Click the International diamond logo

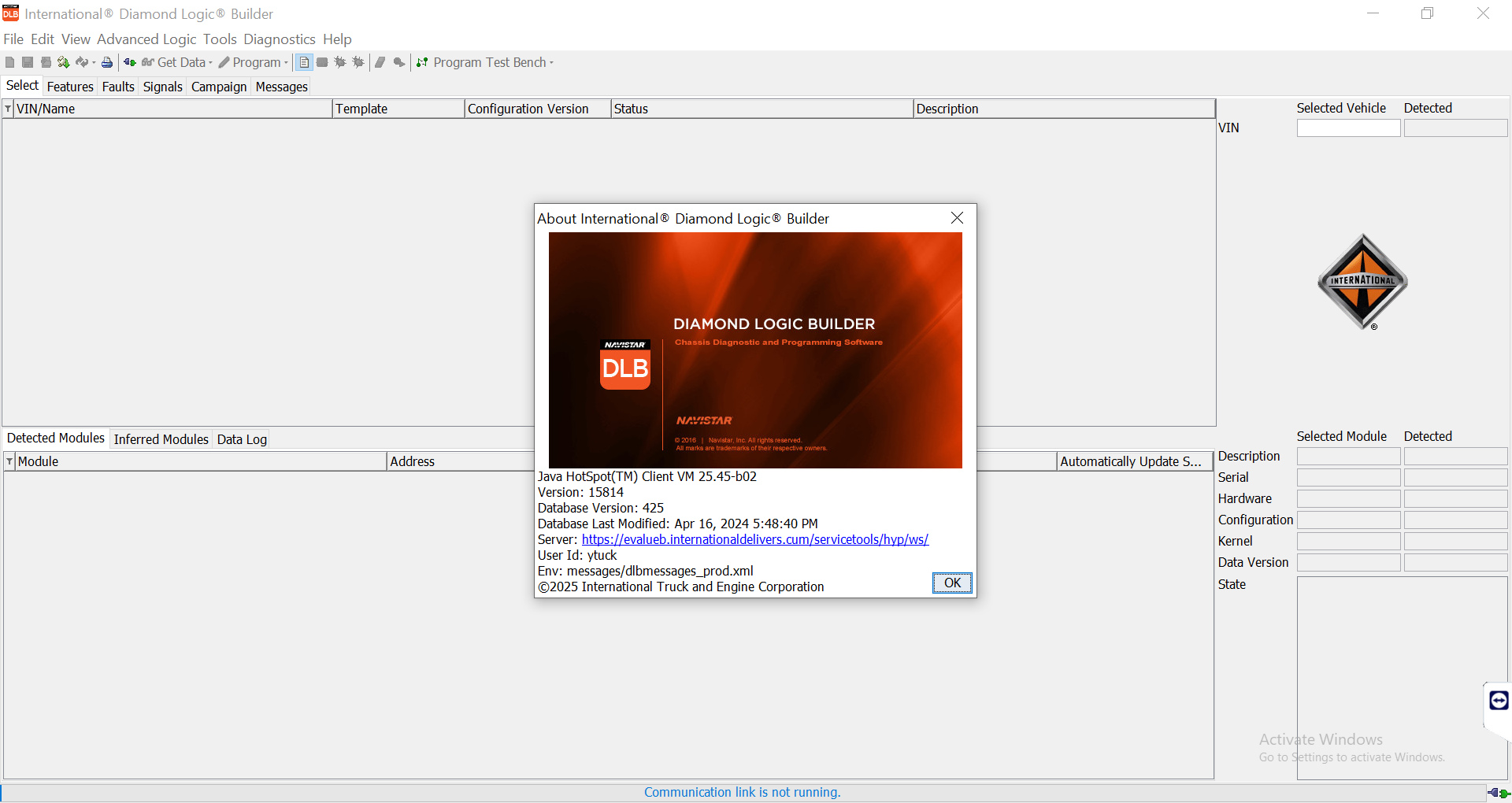tap(1362, 282)
